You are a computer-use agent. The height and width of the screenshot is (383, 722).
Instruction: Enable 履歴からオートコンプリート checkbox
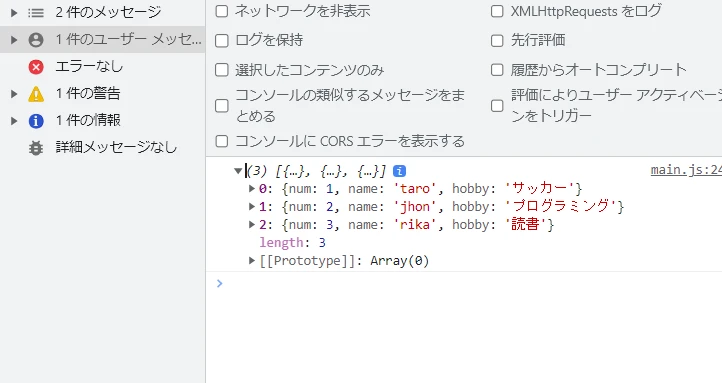(x=497, y=70)
